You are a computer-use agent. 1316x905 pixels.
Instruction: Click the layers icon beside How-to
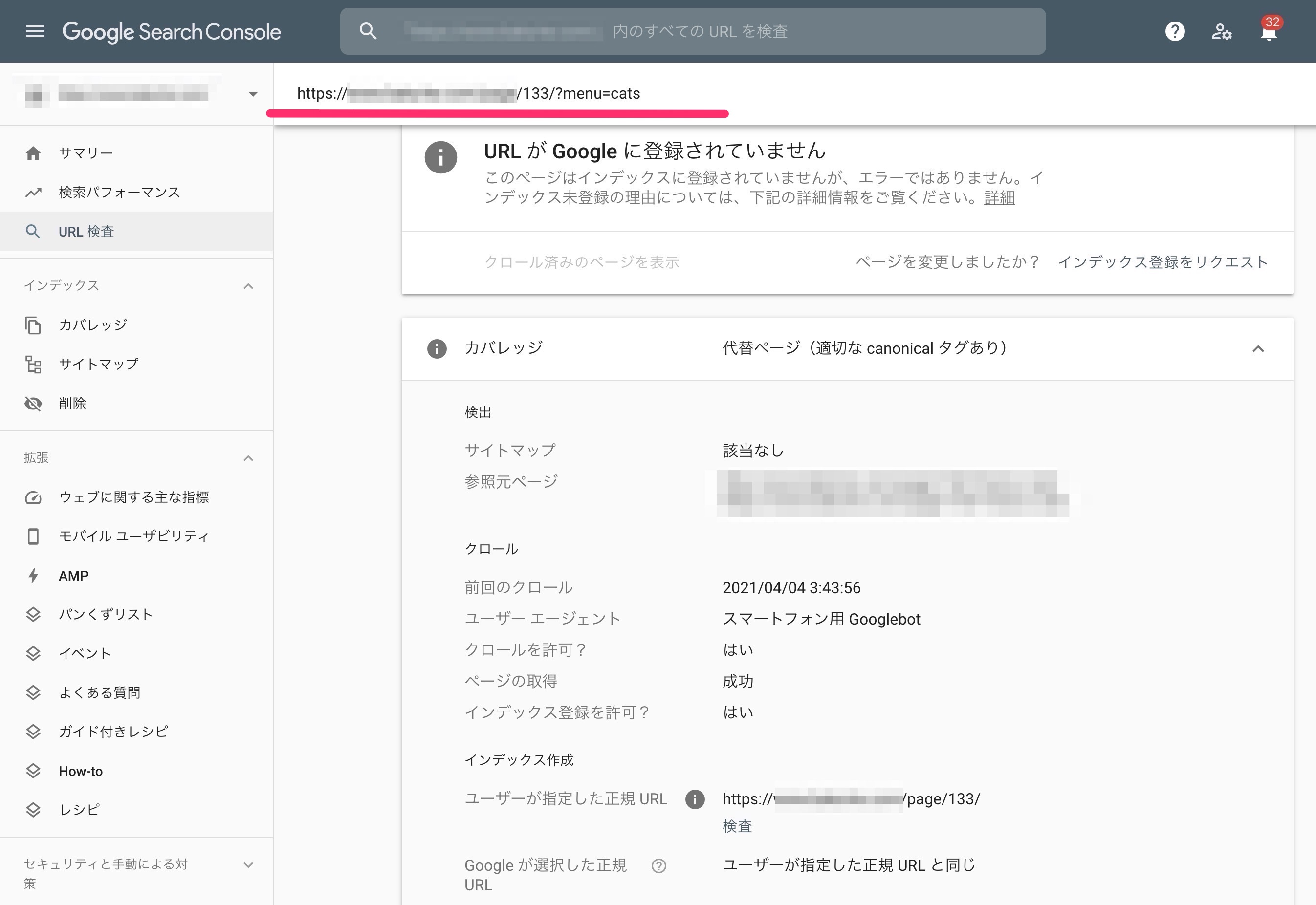pos(33,771)
